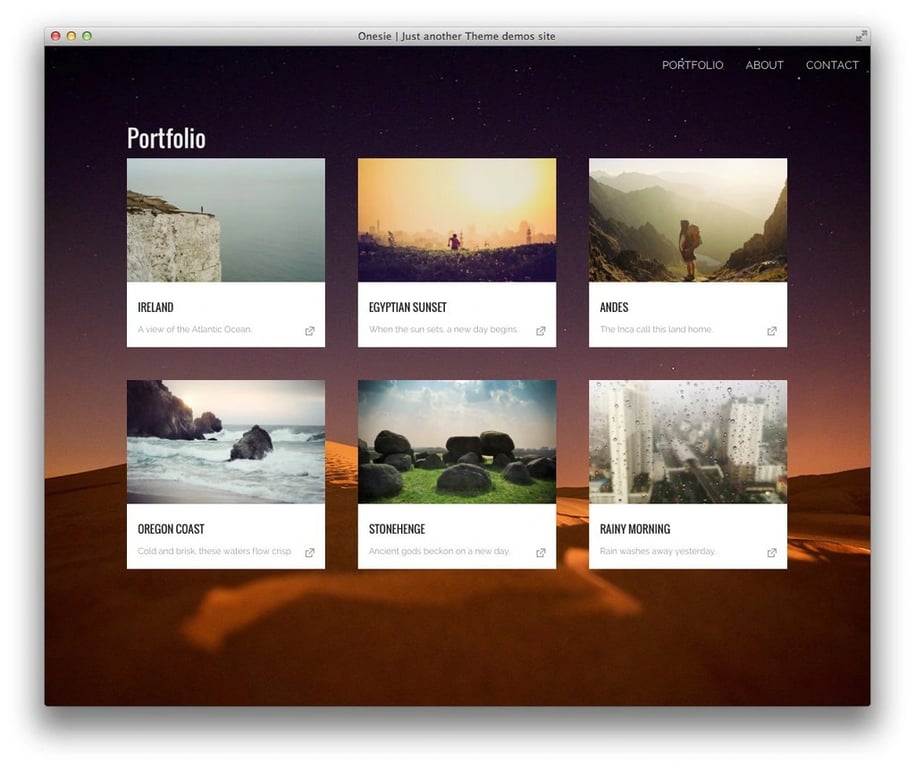Viewport: 915px width, 768px height.
Task: Open the ABOUT navigation item
Action: coord(764,64)
